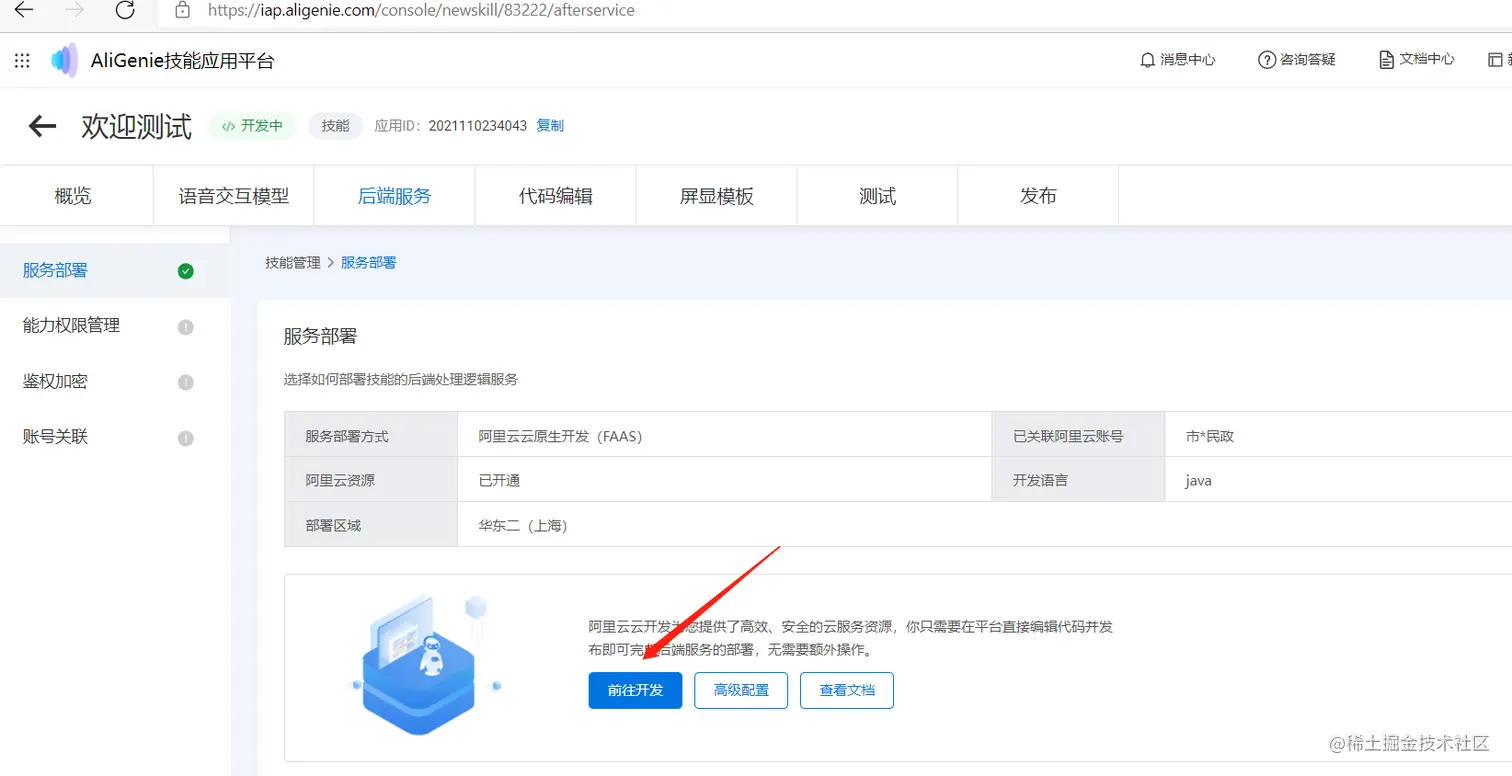The width and height of the screenshot is (1512, 776).
Task: Click status icon beside 能力权限管理
Action: pyautogui.click(x=185, y=327)
